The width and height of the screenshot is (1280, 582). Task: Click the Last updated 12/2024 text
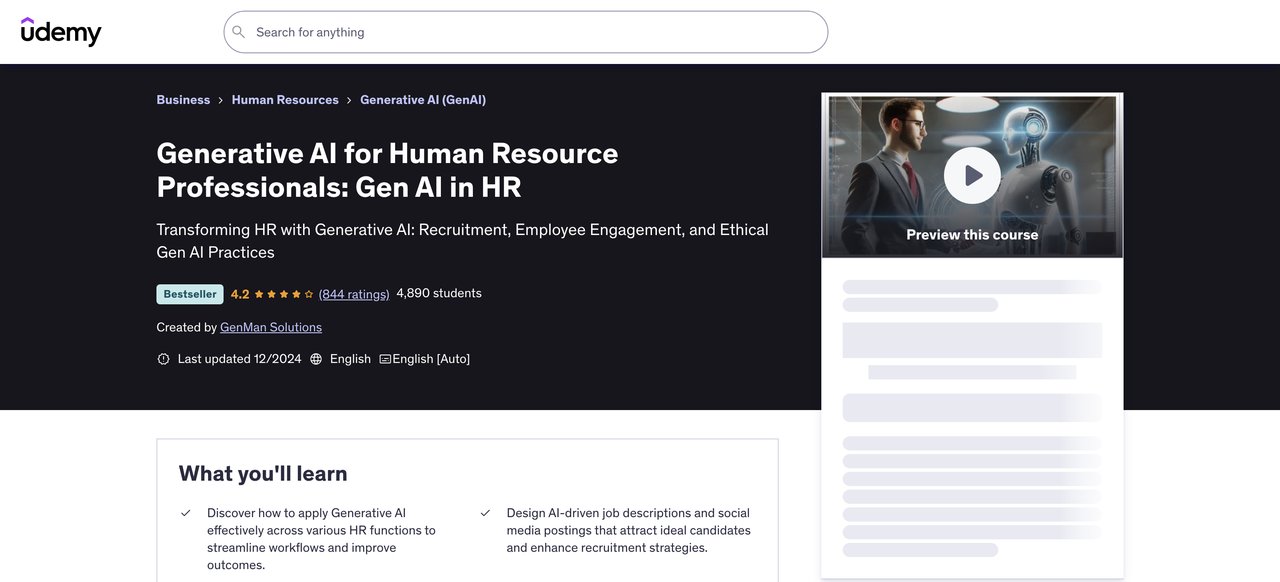pos(239,359)
